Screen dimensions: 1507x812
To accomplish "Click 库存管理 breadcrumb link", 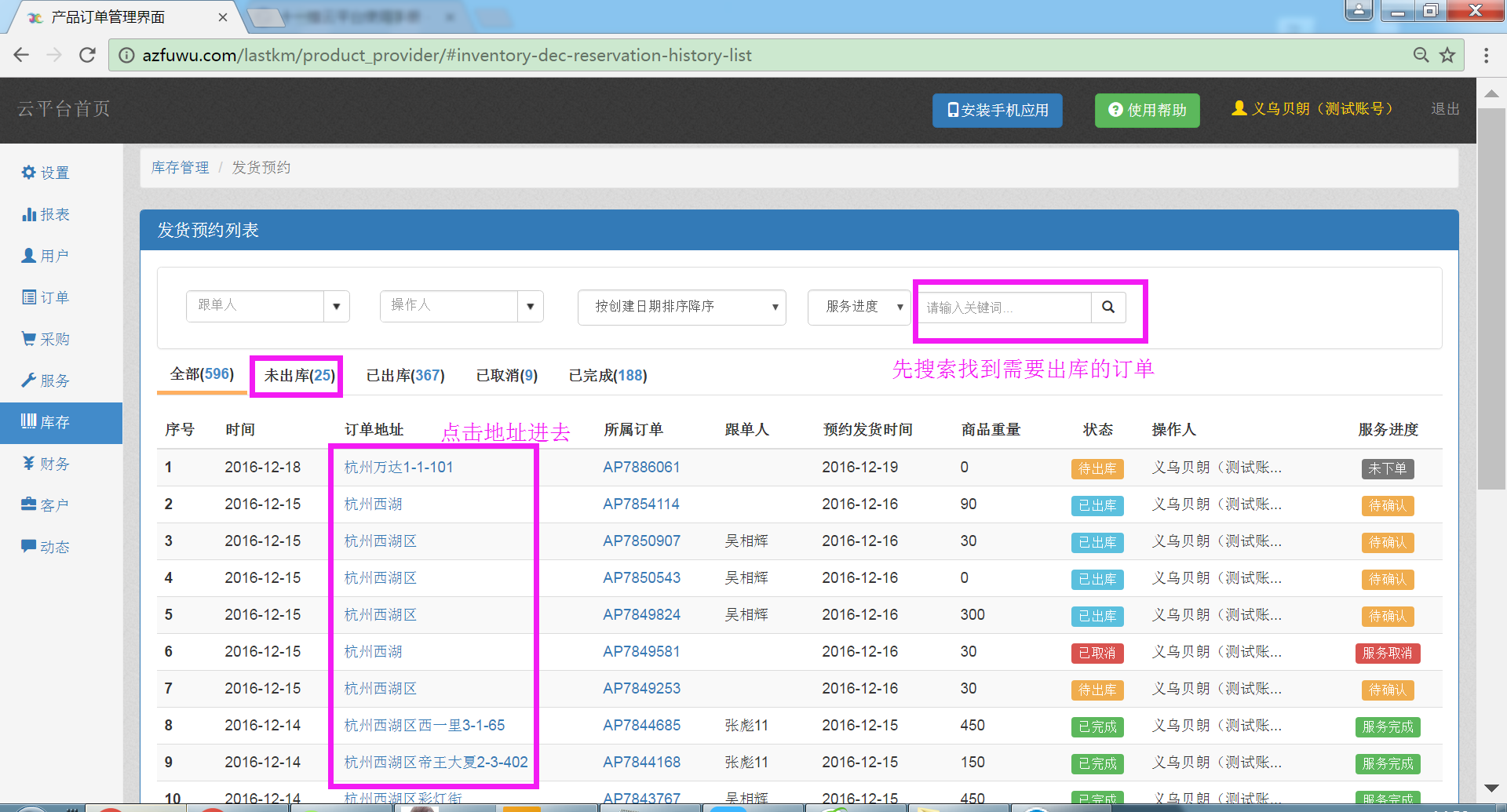I will click(181, 167).
